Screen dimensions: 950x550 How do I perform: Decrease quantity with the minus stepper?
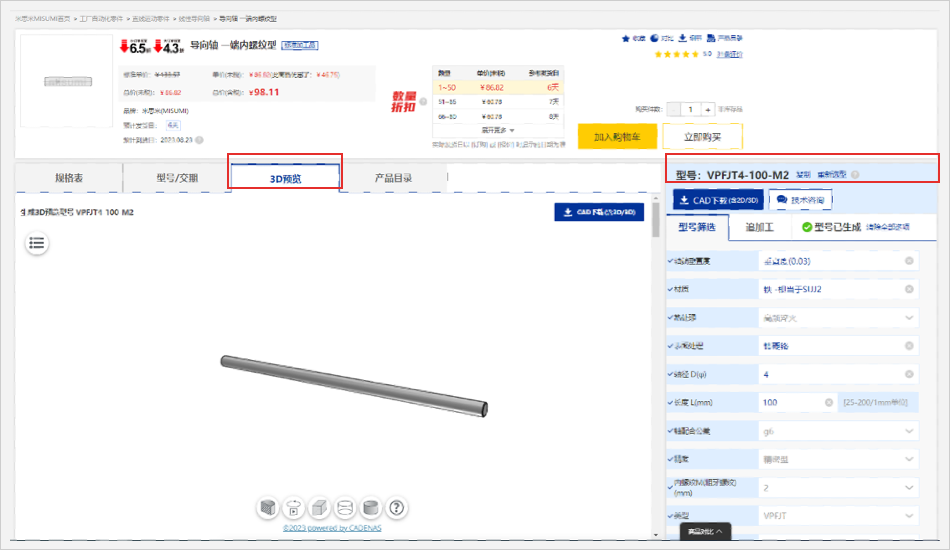click(670, 109)
